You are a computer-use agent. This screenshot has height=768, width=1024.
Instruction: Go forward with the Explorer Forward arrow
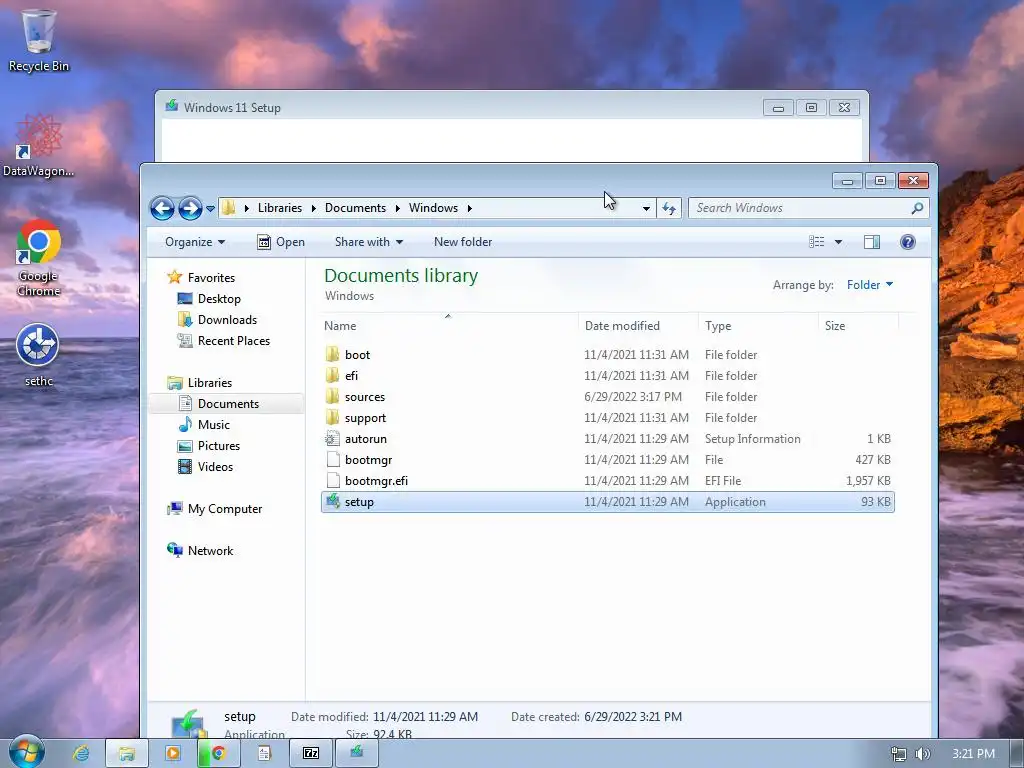190,208
